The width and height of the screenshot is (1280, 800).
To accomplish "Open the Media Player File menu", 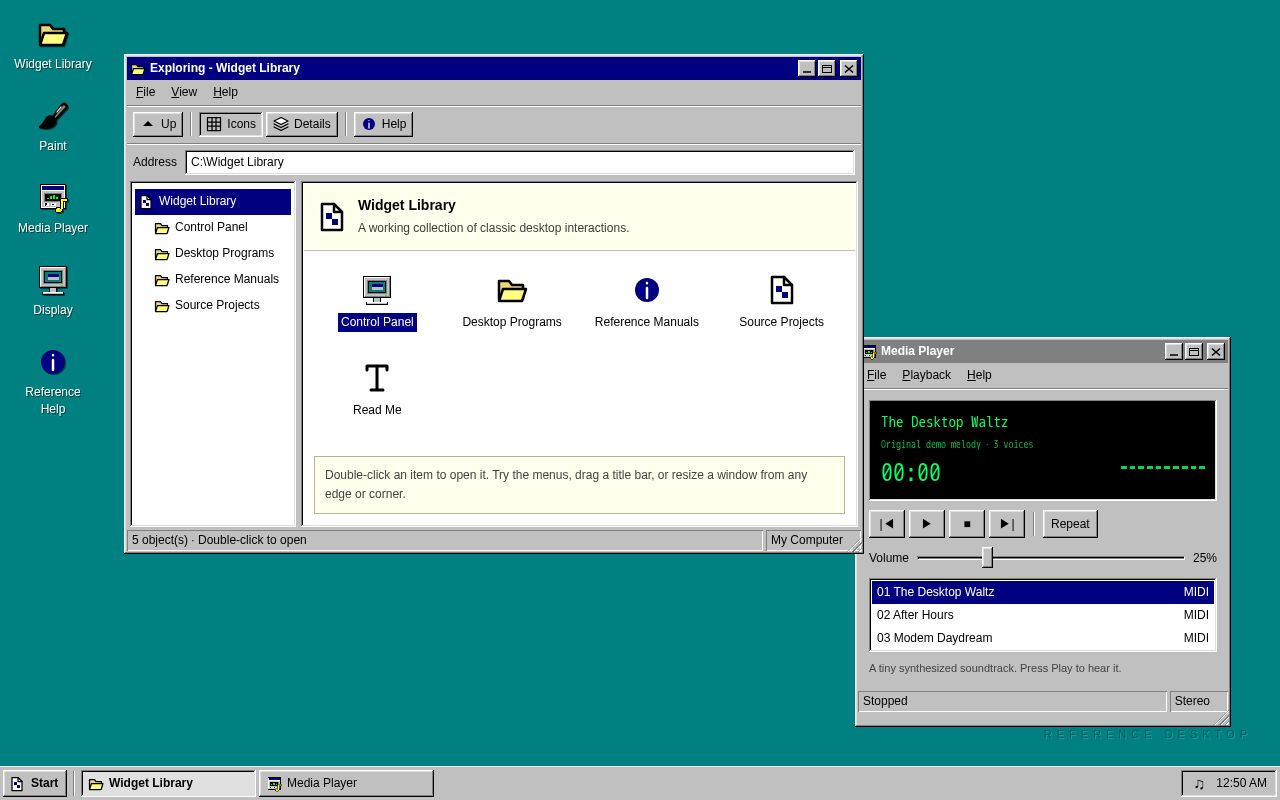I will pos(876,375).
